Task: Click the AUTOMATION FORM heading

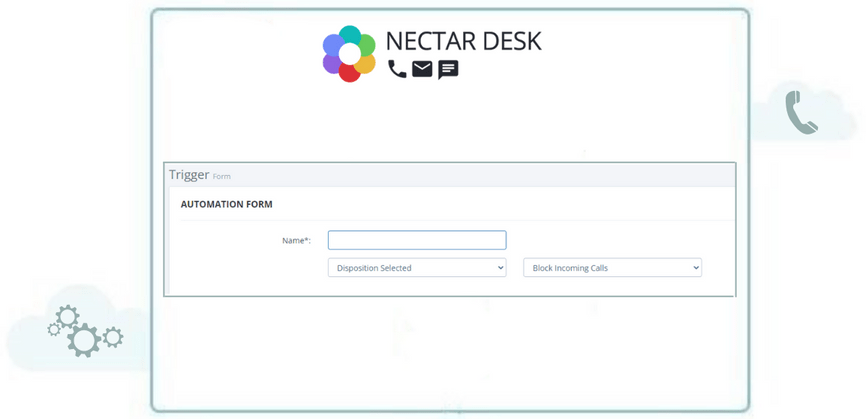Action: pyautogui.click(x=226, y=204)
